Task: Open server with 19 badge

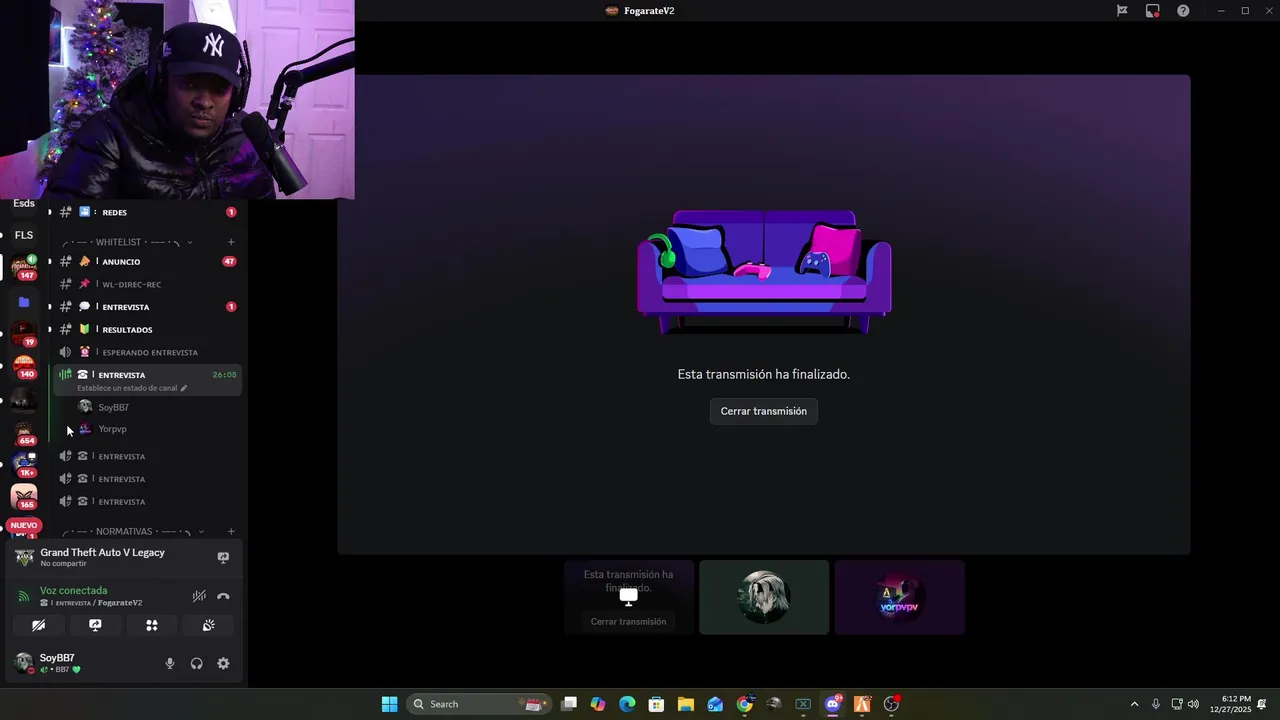Action: click(x=24, y=334)
